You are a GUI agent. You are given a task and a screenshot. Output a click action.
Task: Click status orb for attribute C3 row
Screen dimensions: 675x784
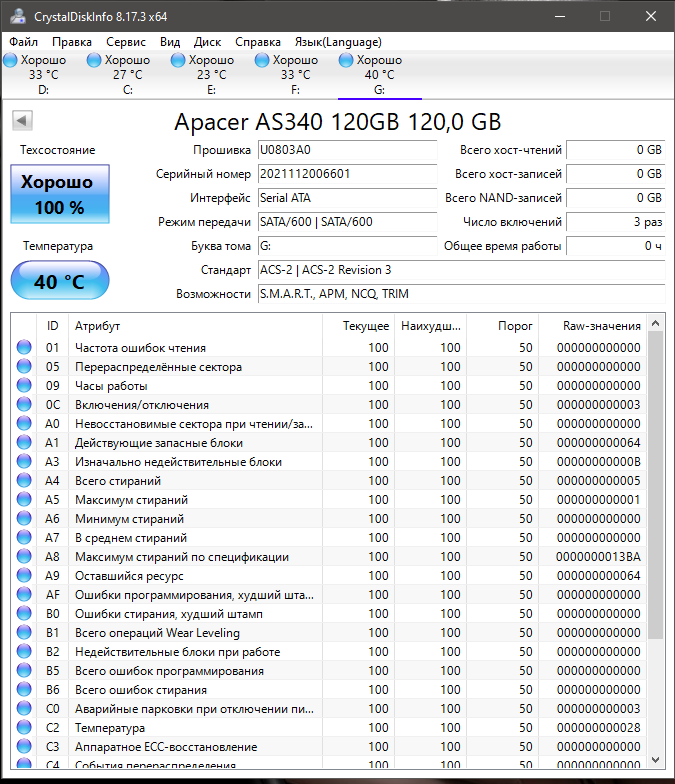(24, 746)
